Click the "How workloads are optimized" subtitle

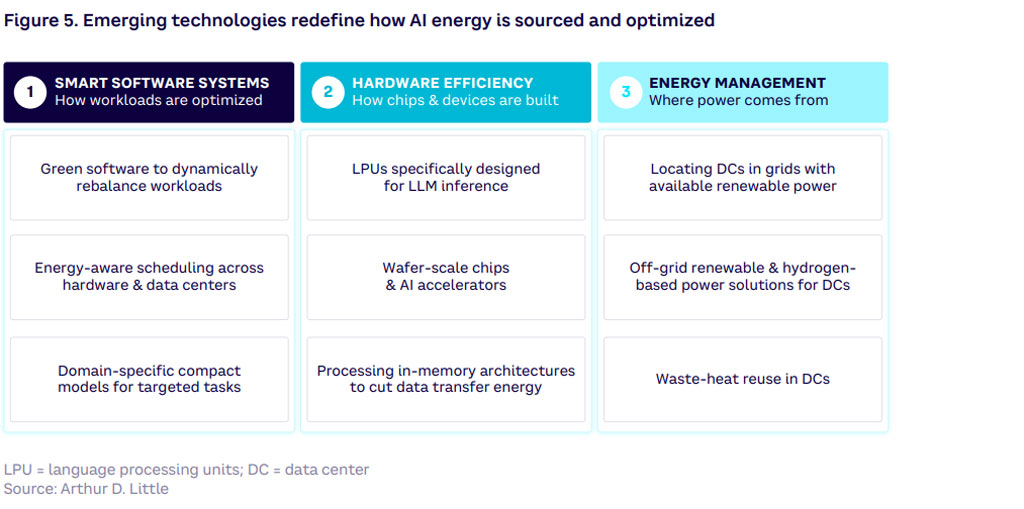pos(158,100)
